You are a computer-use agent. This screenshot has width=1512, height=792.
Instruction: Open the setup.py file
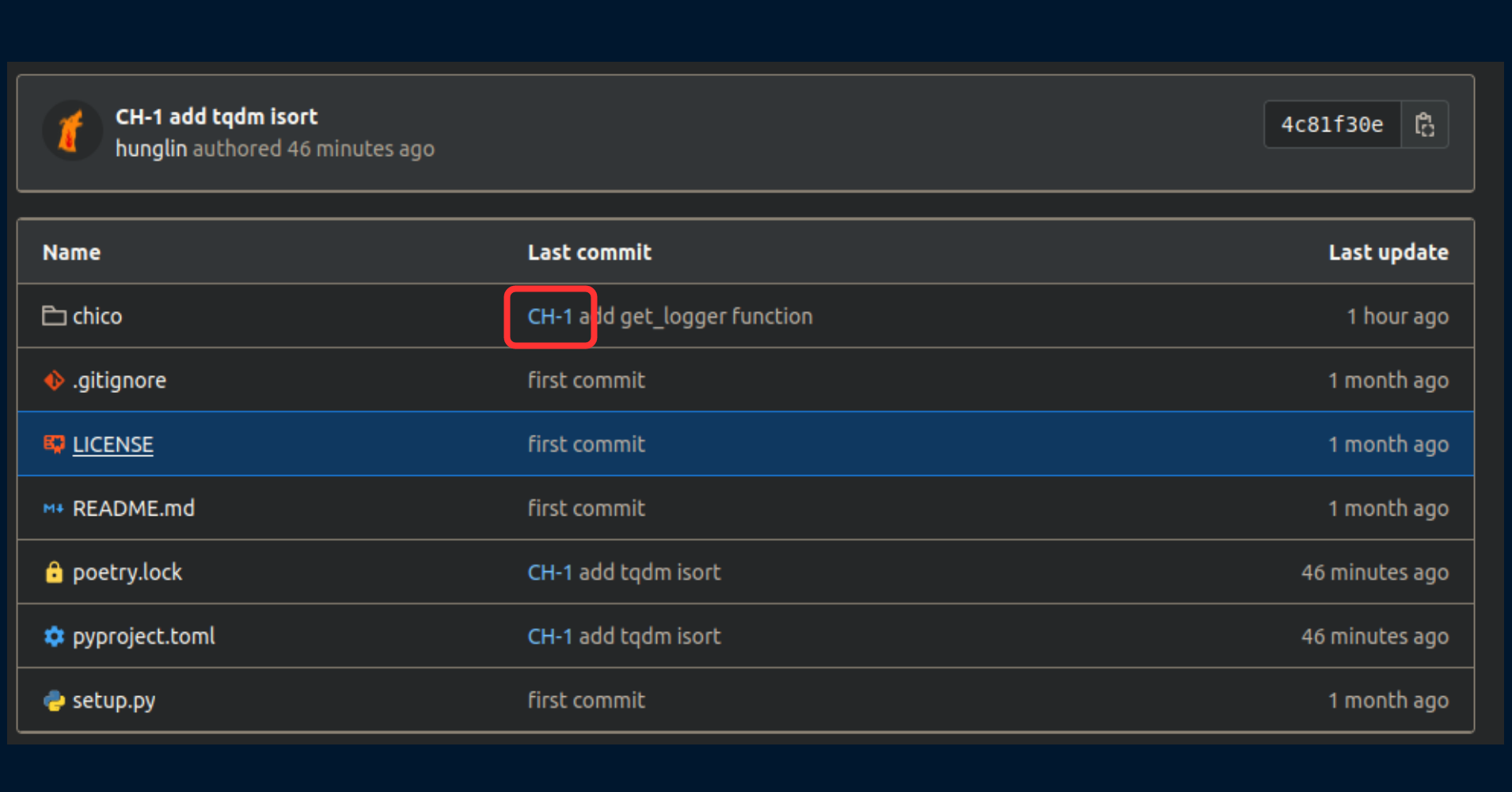tap(114, 701)
